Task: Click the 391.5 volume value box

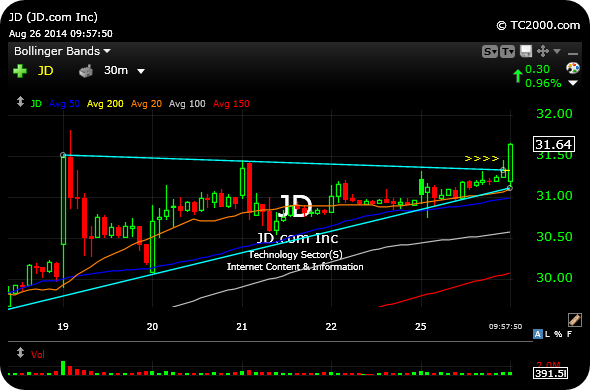Action: pos(550,373)
